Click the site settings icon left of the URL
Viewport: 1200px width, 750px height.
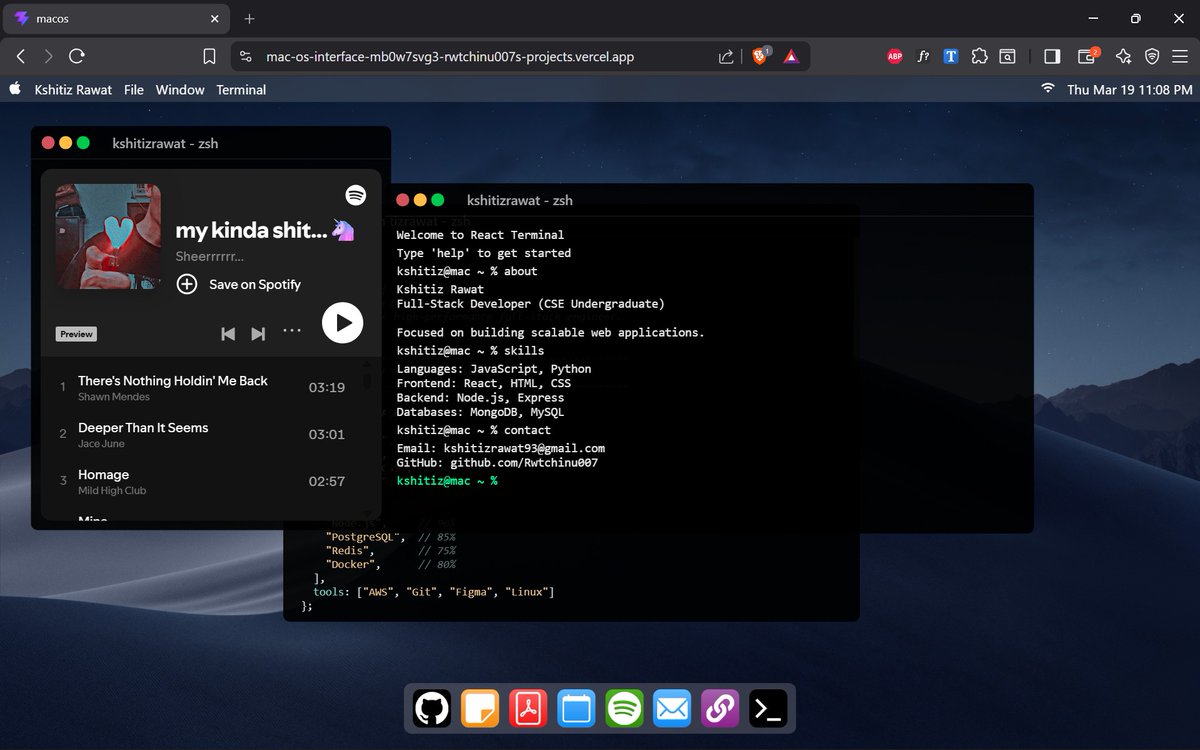click(246, 57)
